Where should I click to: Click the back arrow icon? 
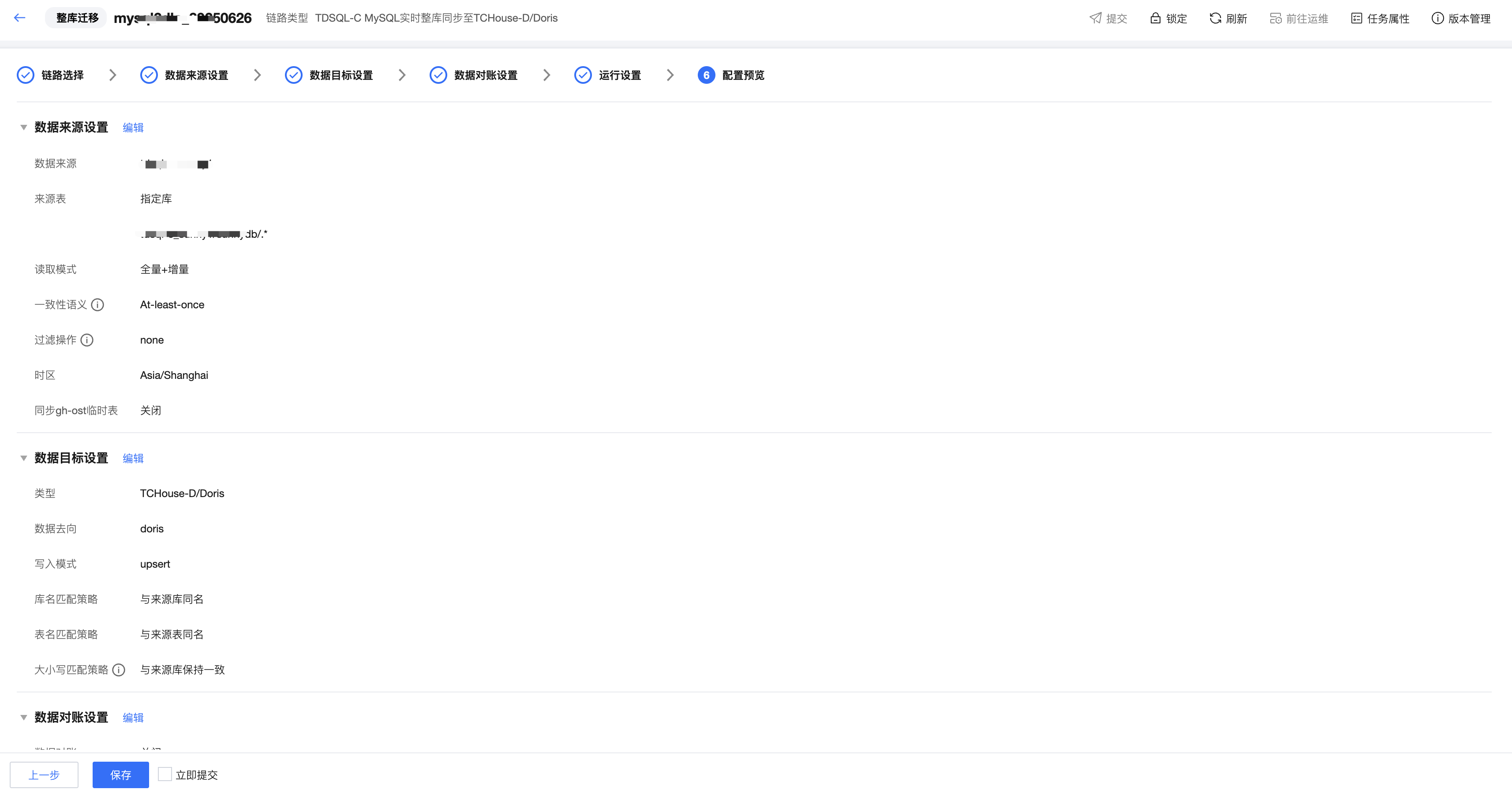(19, 18)
